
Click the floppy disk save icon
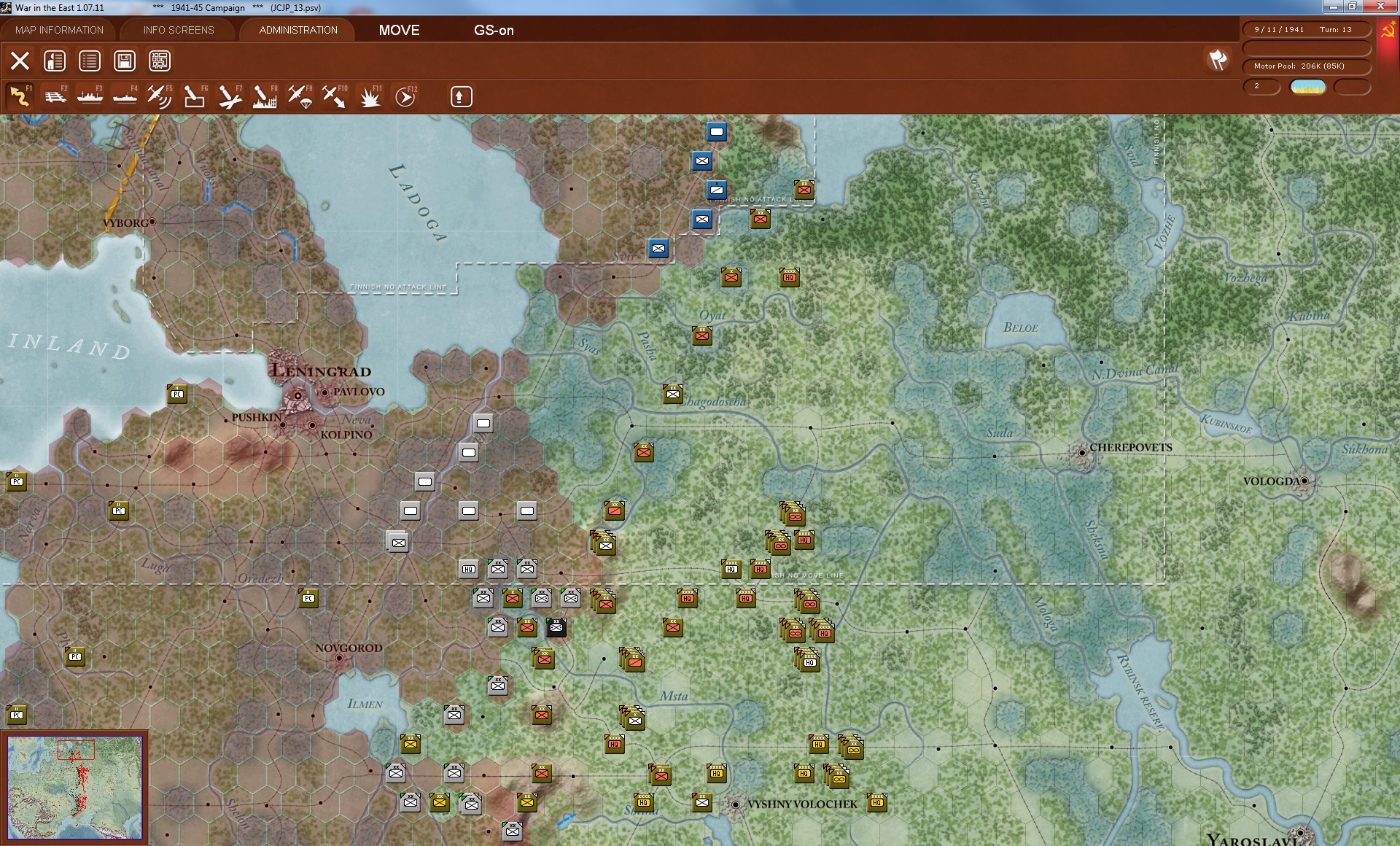point(125,61)
